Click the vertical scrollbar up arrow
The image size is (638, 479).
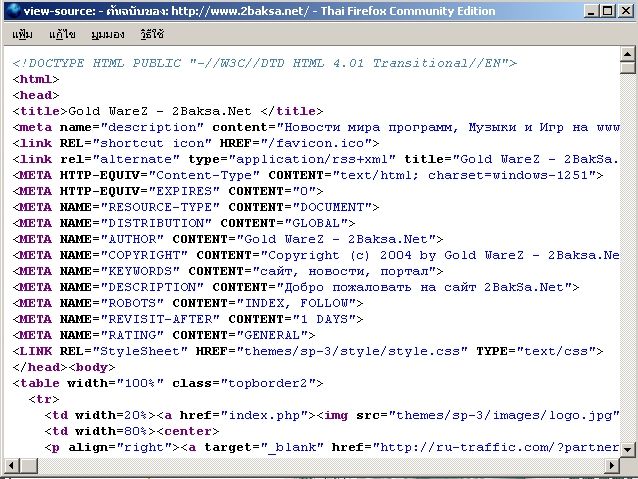point(627,54)
